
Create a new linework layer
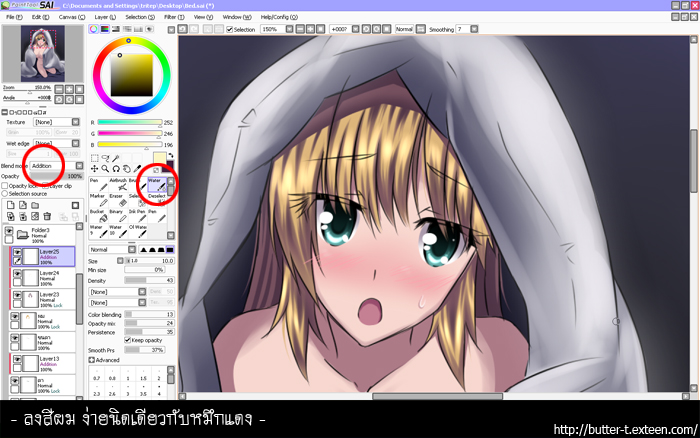tap(23, 205)
